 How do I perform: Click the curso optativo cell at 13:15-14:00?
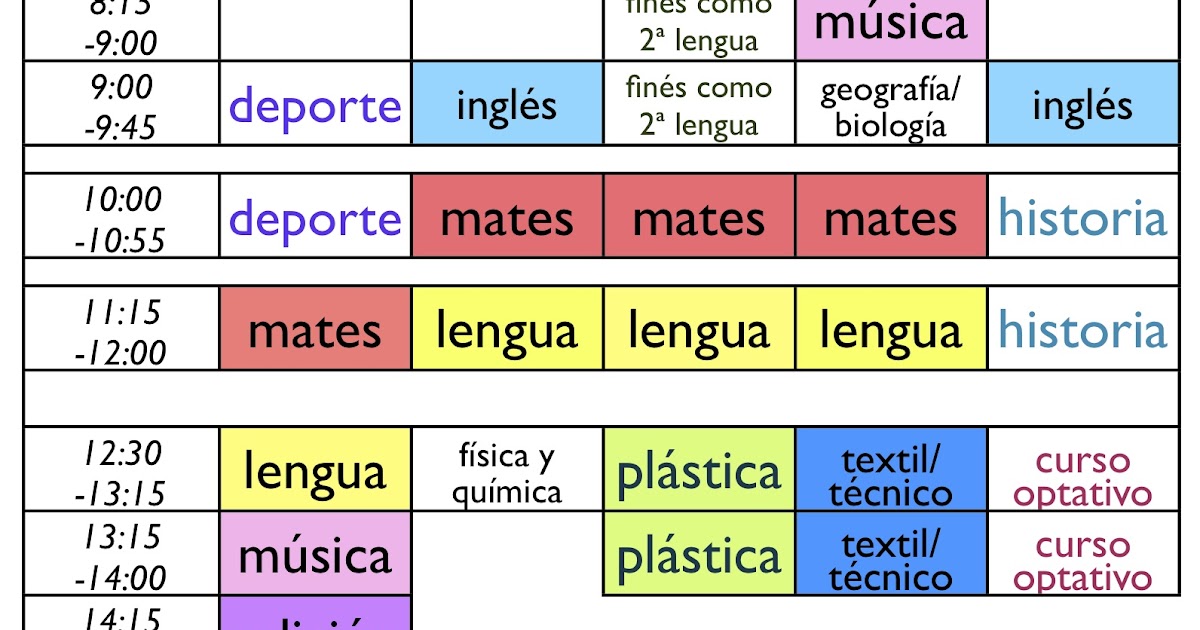(x=1083, y=554)
